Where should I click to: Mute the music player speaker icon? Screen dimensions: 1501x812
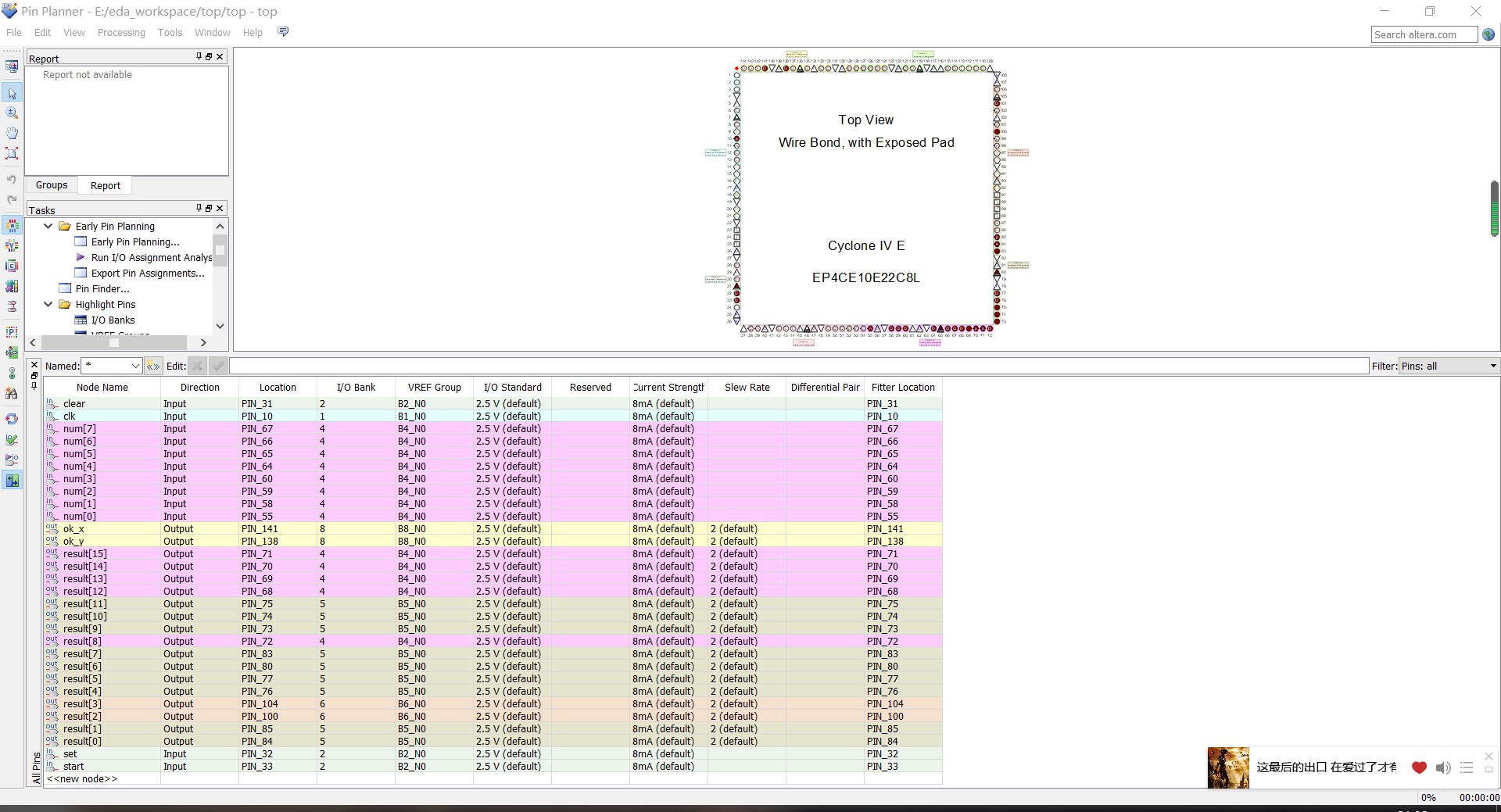[1443, 767]
